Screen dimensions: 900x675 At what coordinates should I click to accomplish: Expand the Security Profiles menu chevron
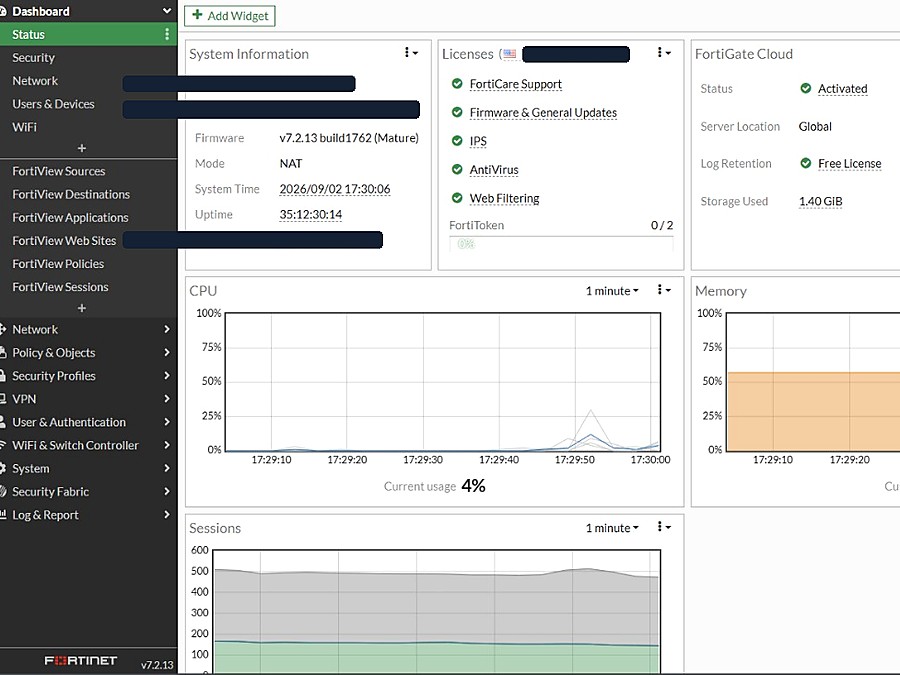167,375
